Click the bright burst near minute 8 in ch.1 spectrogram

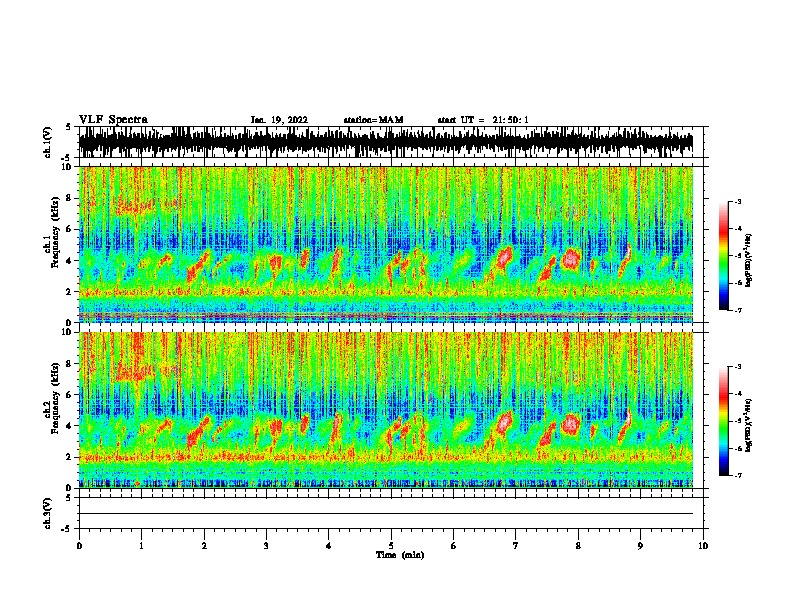tap(571, 259)
